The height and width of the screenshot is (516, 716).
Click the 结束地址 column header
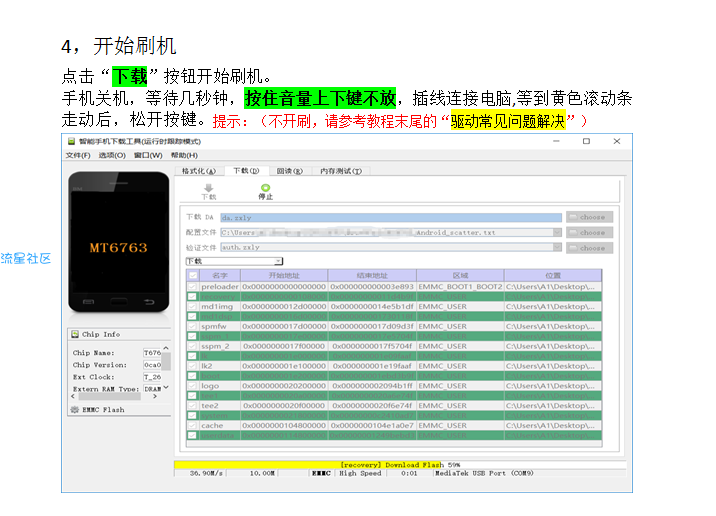[372, 275]
